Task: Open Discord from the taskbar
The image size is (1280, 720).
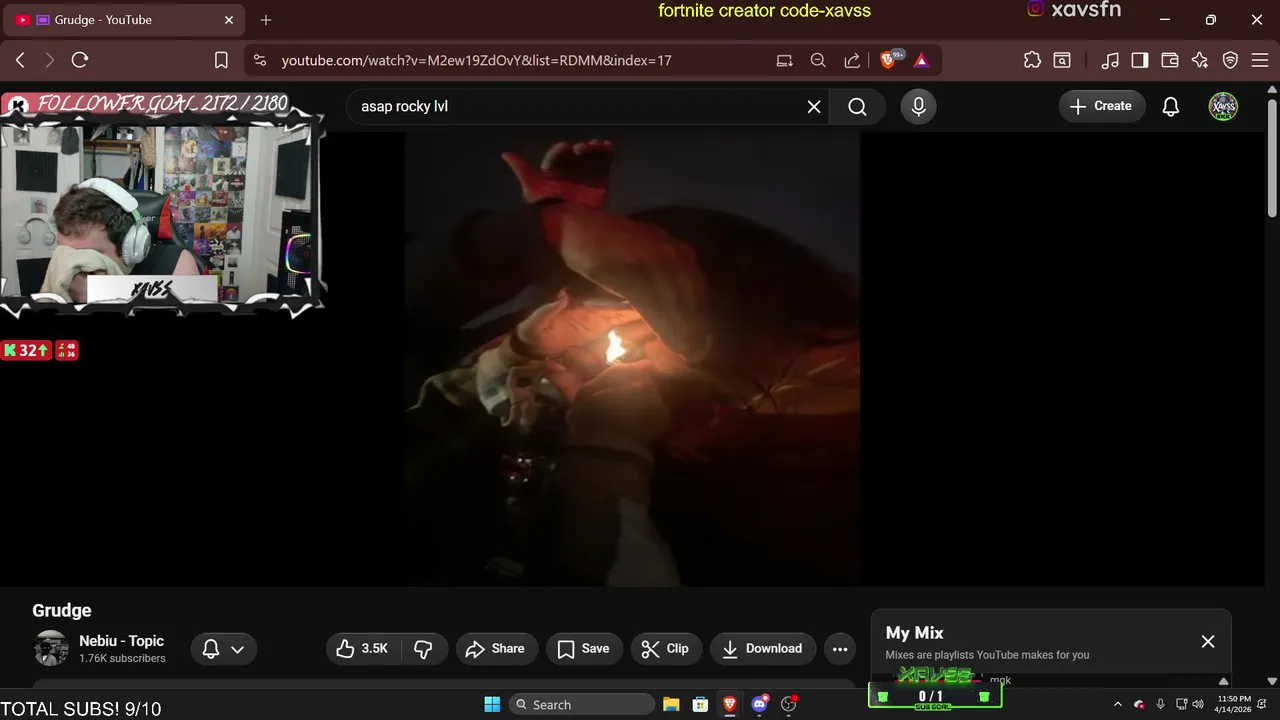Action: [x=760, y=704]
